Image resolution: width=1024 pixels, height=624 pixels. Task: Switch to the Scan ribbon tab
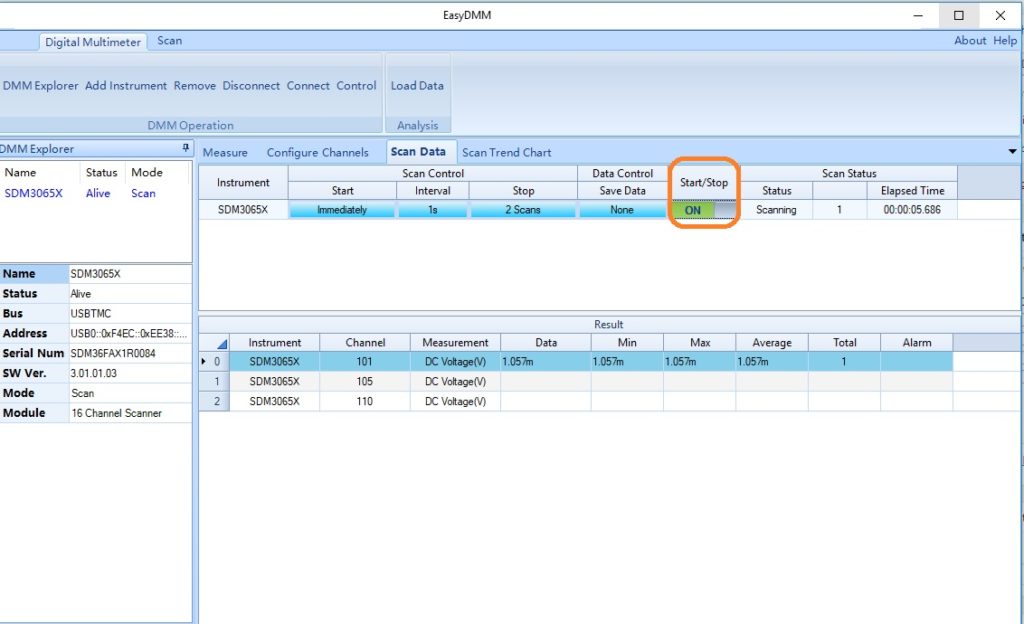point(169,41)
